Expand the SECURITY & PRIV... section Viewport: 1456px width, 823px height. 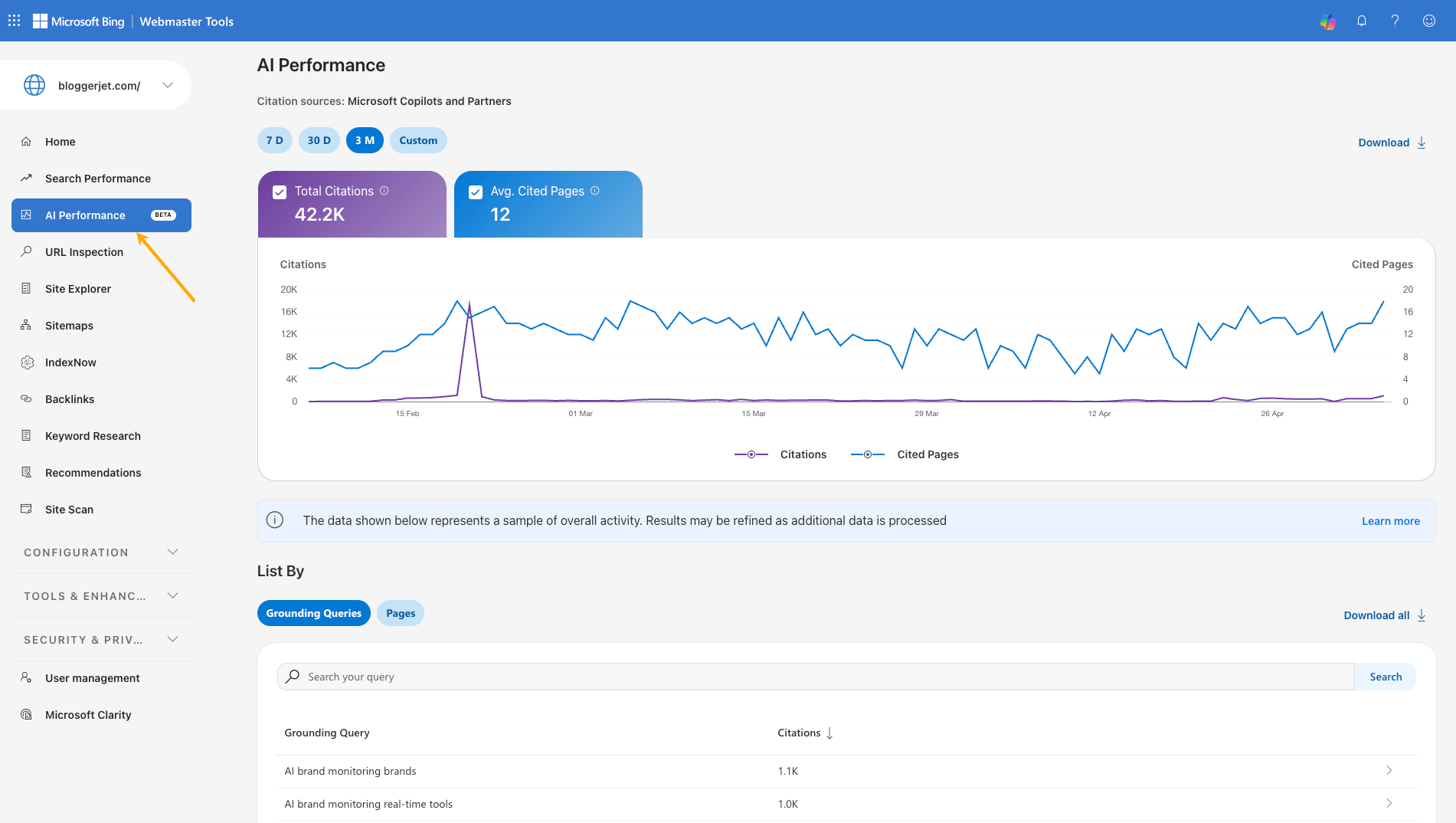[x=101, y=640]
